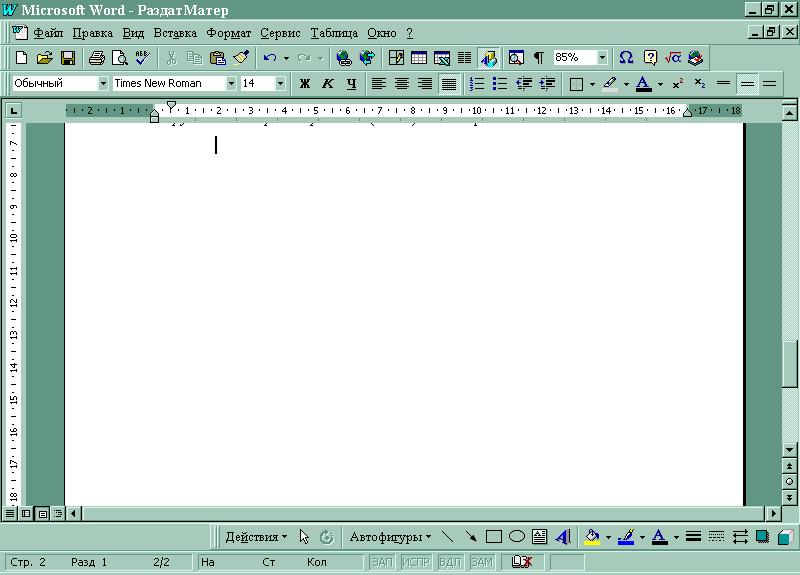Expand font color dropdown in formatting toolbar
Screen dimensions: 800x575
tap(660, 84)
